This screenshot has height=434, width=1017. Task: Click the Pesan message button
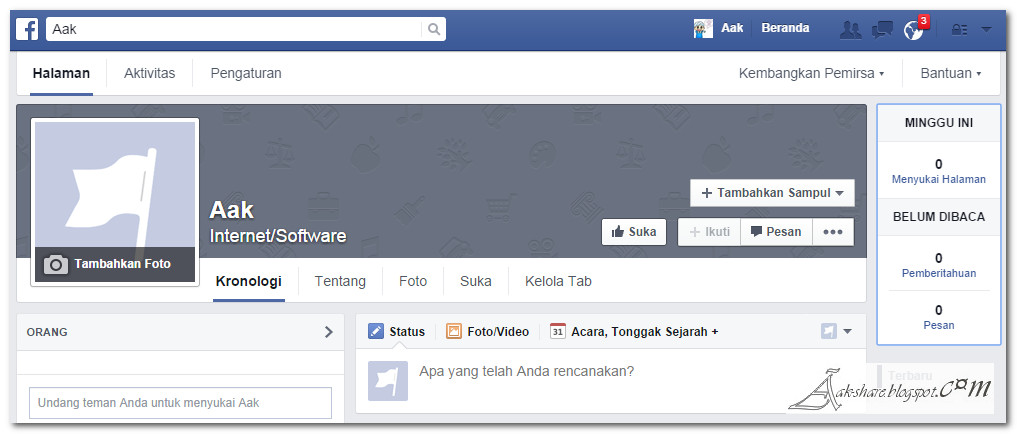coord(776,232)
